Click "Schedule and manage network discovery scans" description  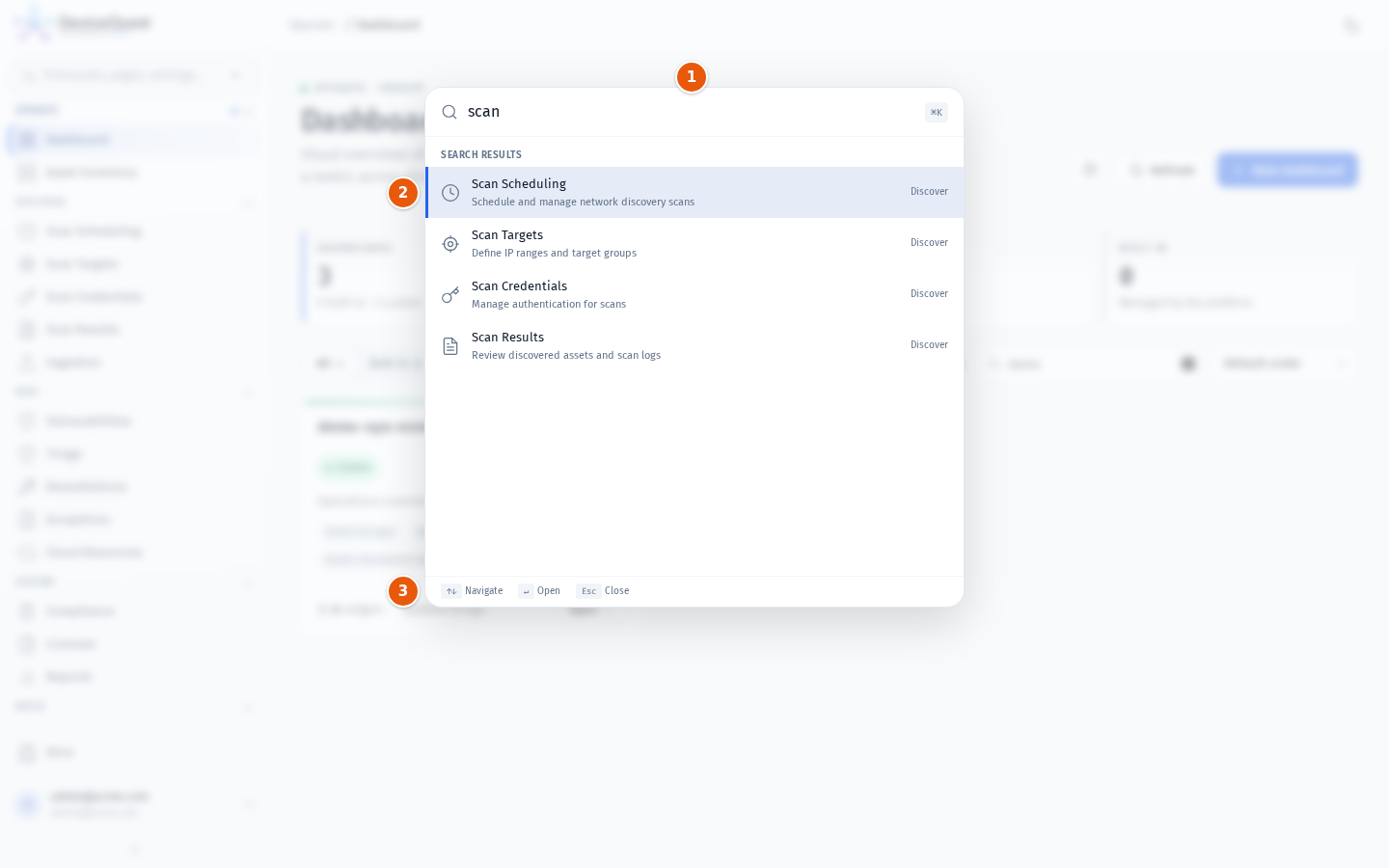pyautogui.click(x=583, y=203)
